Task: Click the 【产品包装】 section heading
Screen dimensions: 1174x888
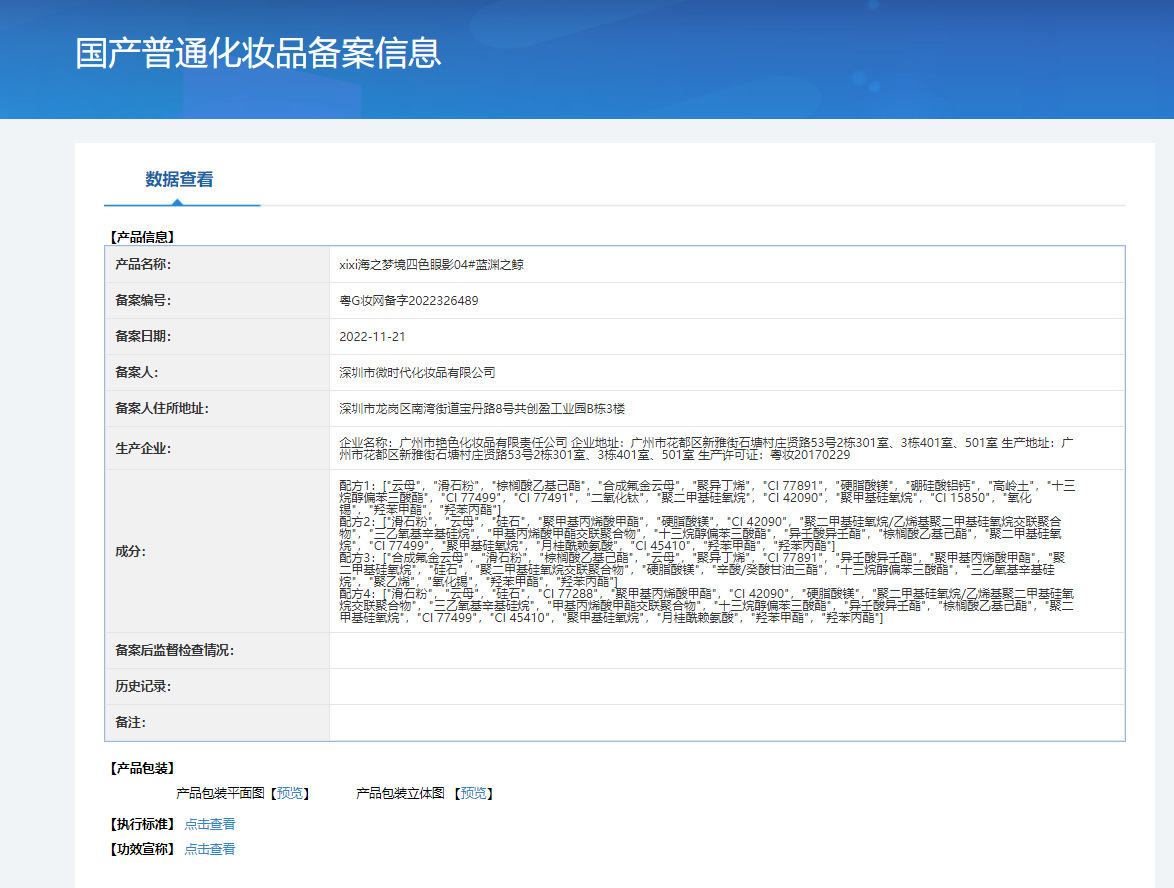Action: click(x=142, y=767)
